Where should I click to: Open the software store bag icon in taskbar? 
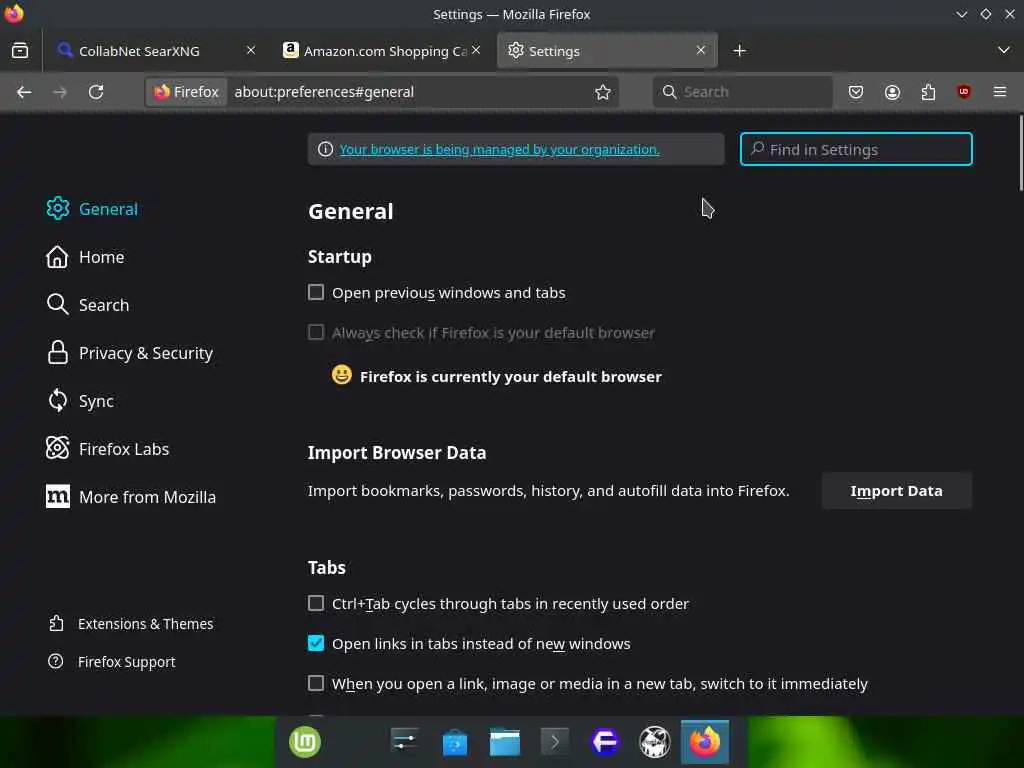455,743
